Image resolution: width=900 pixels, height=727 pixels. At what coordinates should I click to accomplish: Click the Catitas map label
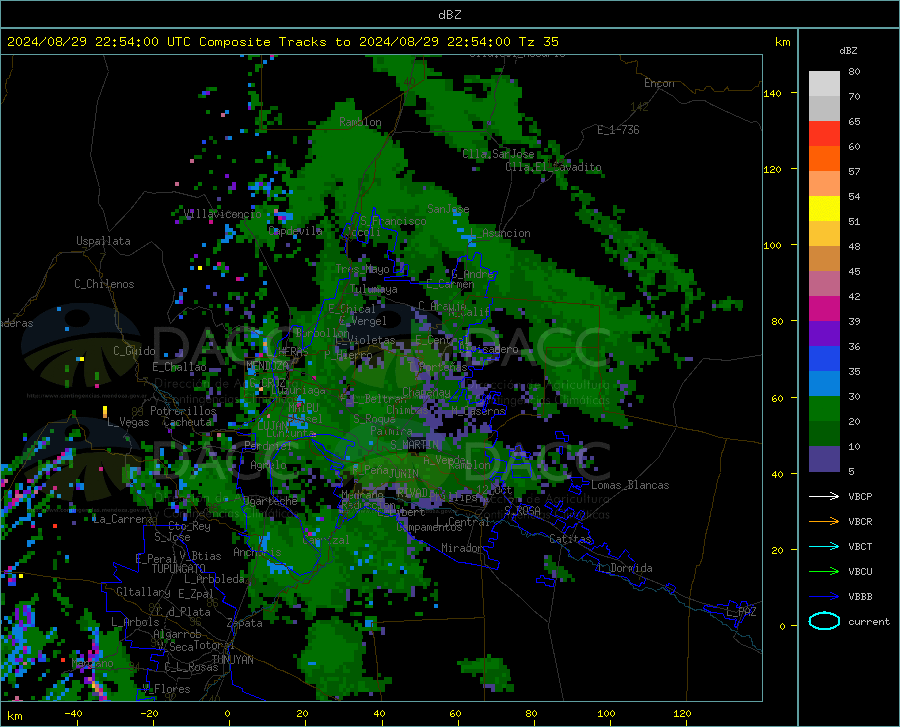click(x=570, y=539)
